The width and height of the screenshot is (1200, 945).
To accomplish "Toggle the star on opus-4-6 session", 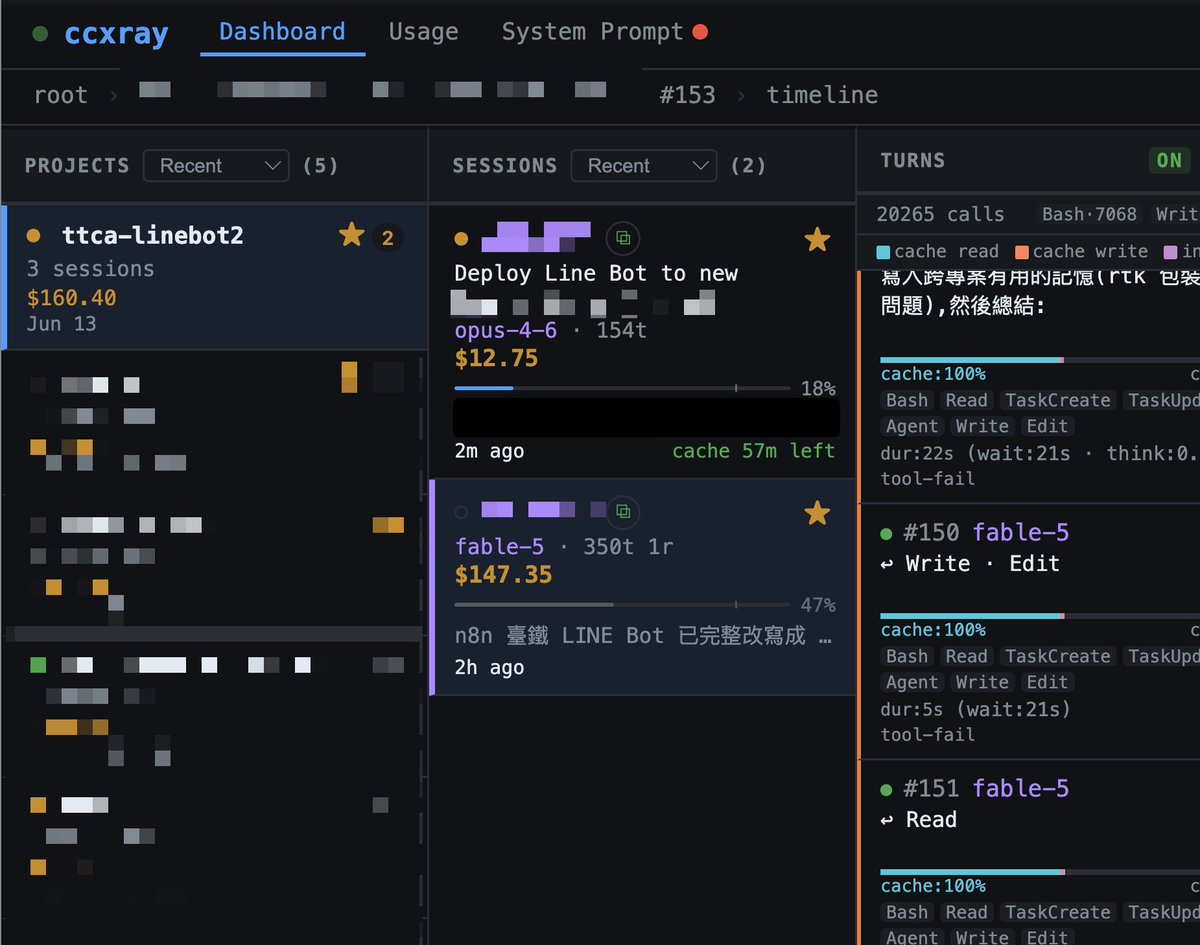I will coord(817,239).
